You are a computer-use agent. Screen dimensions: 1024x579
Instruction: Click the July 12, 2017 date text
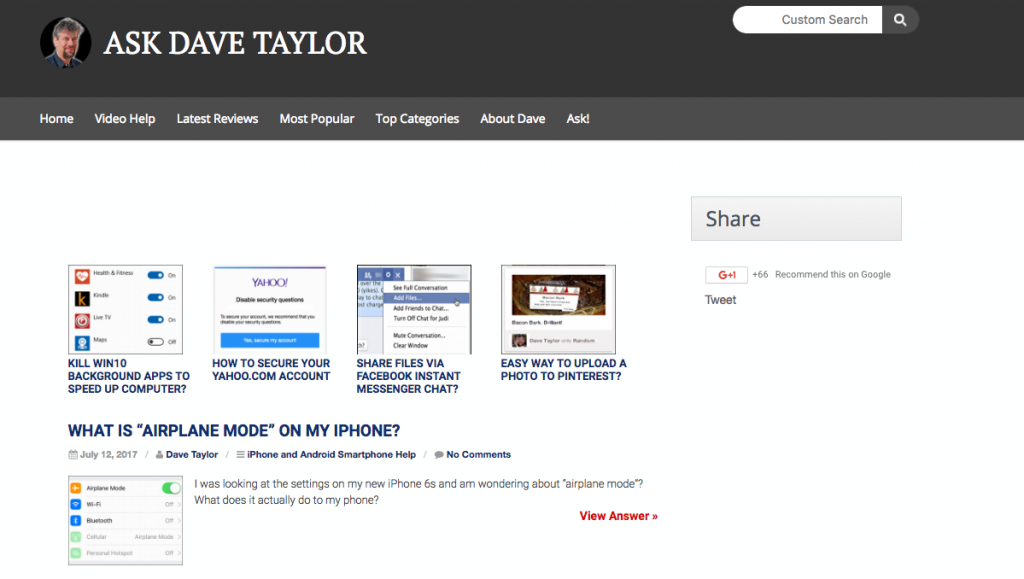click(108, 454)
